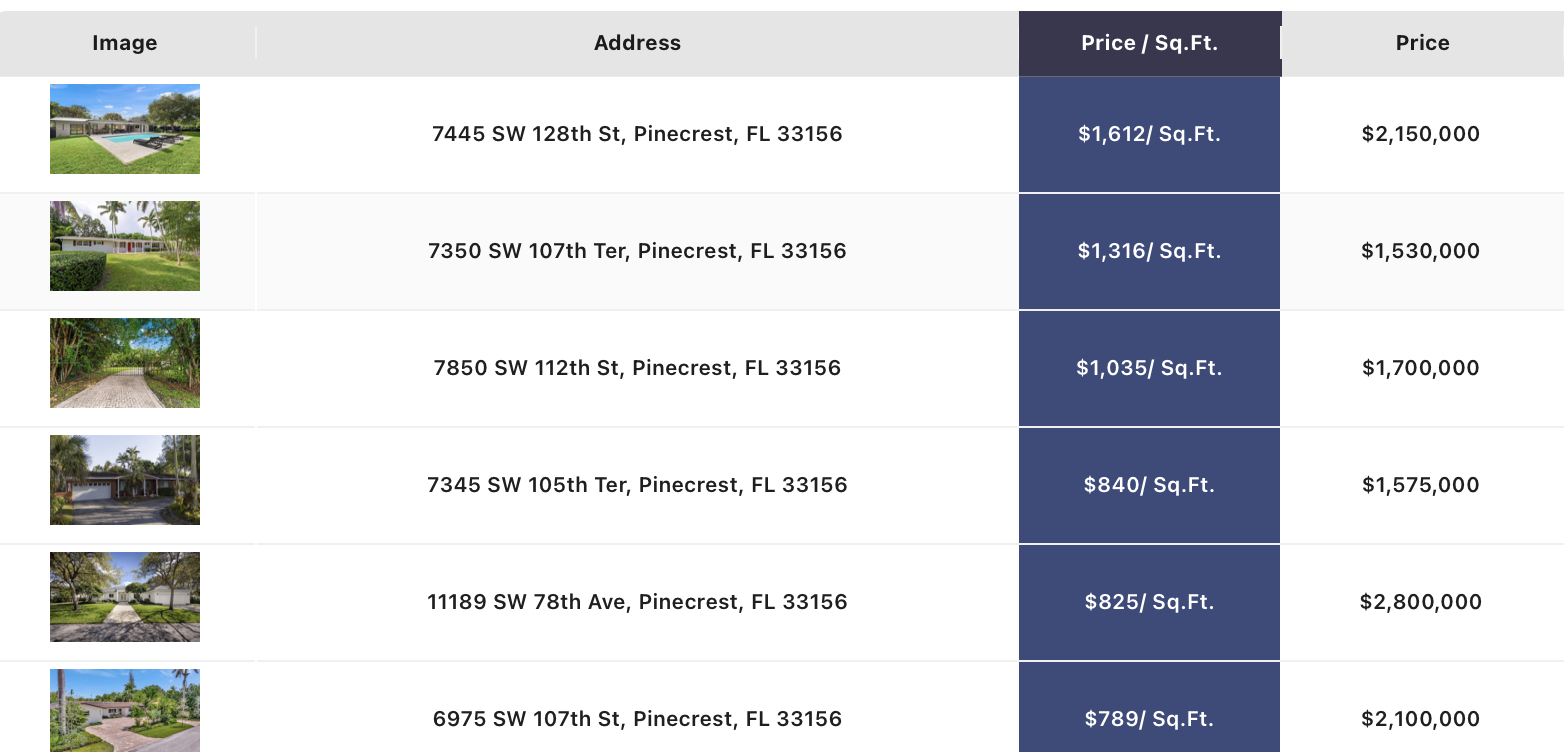Open address link 7445 SW 128th St, Pinecrest
This screenshot has width=1564, height=756.
(637, 134)
